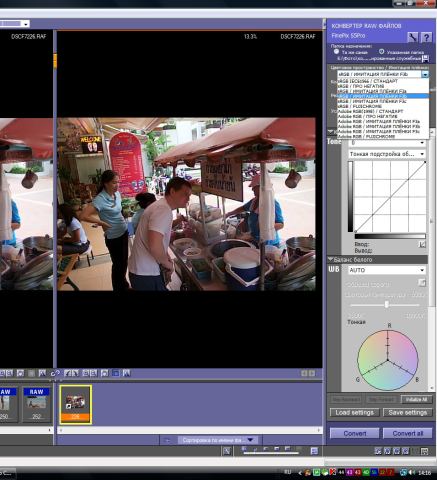437x480 pixels.
Task: Click the center of the WB fine-tune color wheel
Action: coord(387,360)
